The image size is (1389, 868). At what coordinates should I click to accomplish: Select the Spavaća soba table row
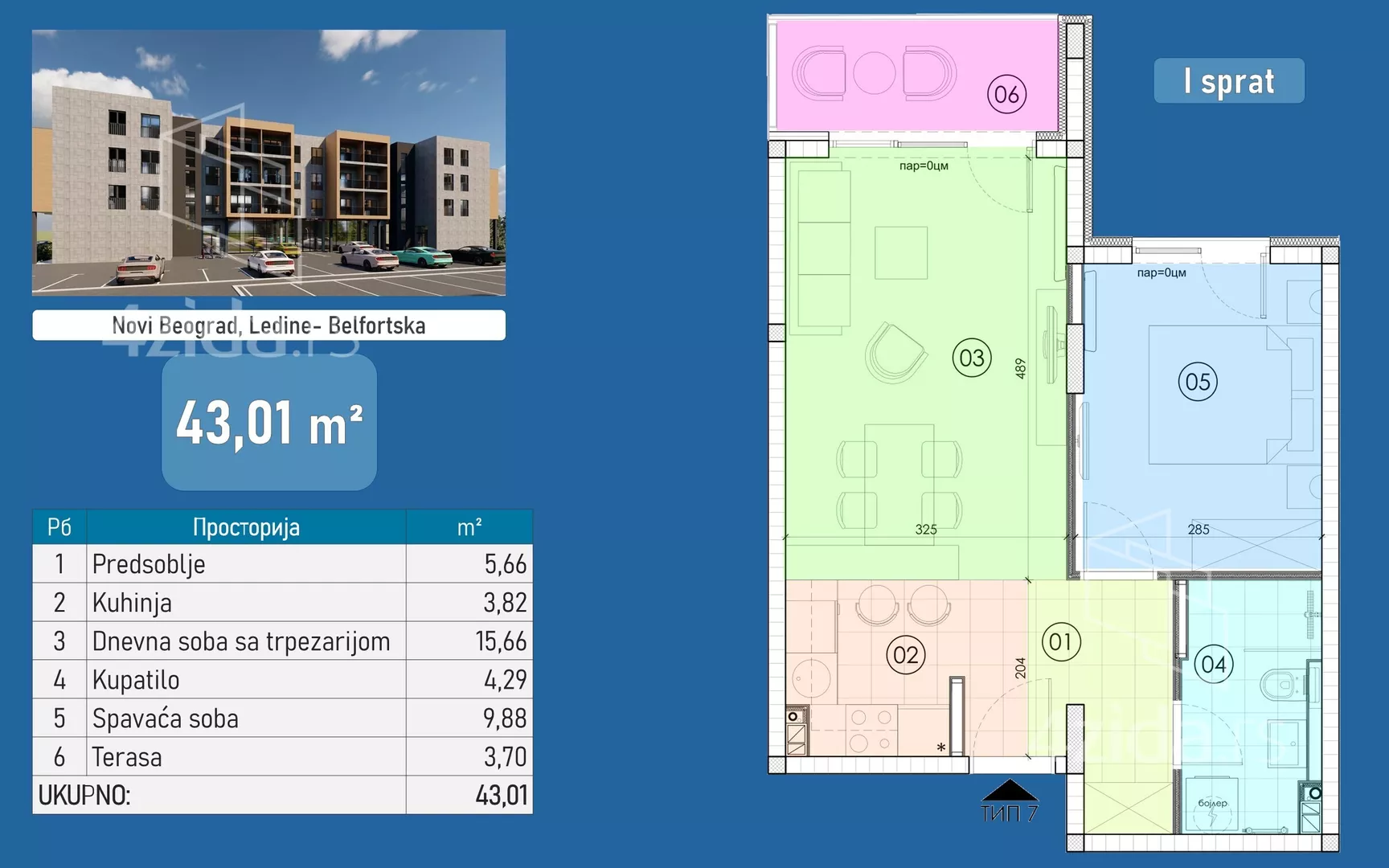[x=282, y=718]
